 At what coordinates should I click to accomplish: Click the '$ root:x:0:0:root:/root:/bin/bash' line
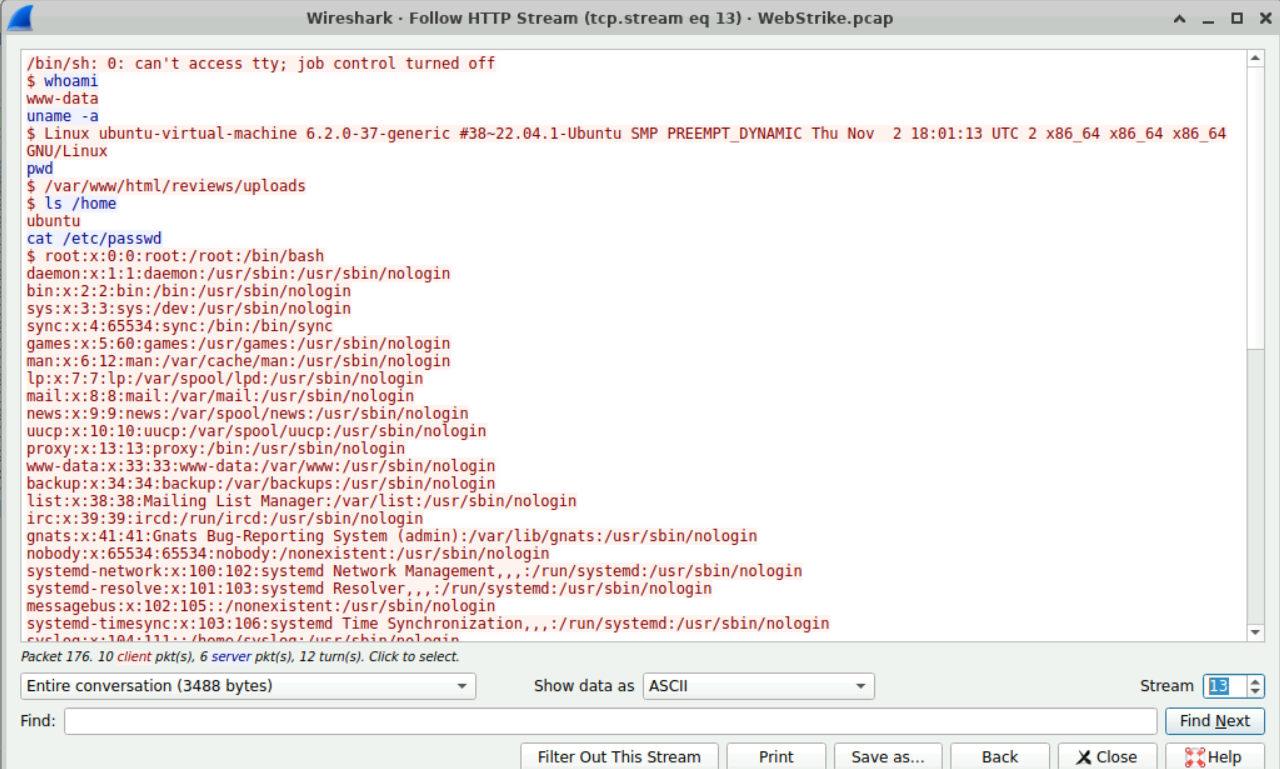point(176,256)
